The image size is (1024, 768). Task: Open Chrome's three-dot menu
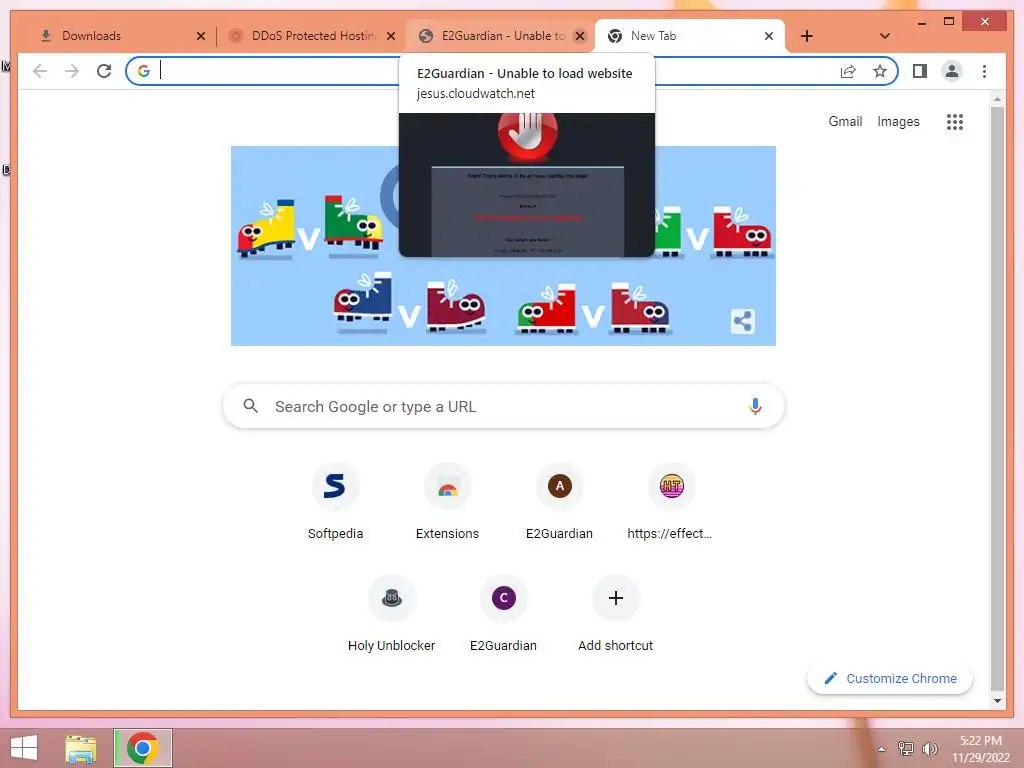[984, 71]
